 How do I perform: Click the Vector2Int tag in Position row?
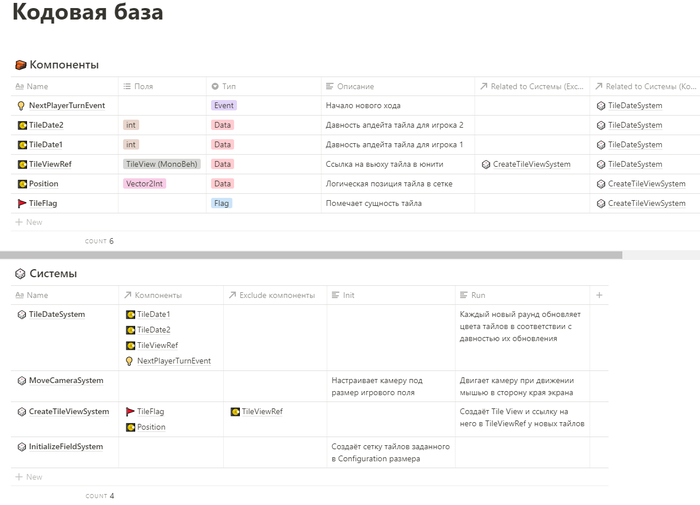(x=142, y=184)
